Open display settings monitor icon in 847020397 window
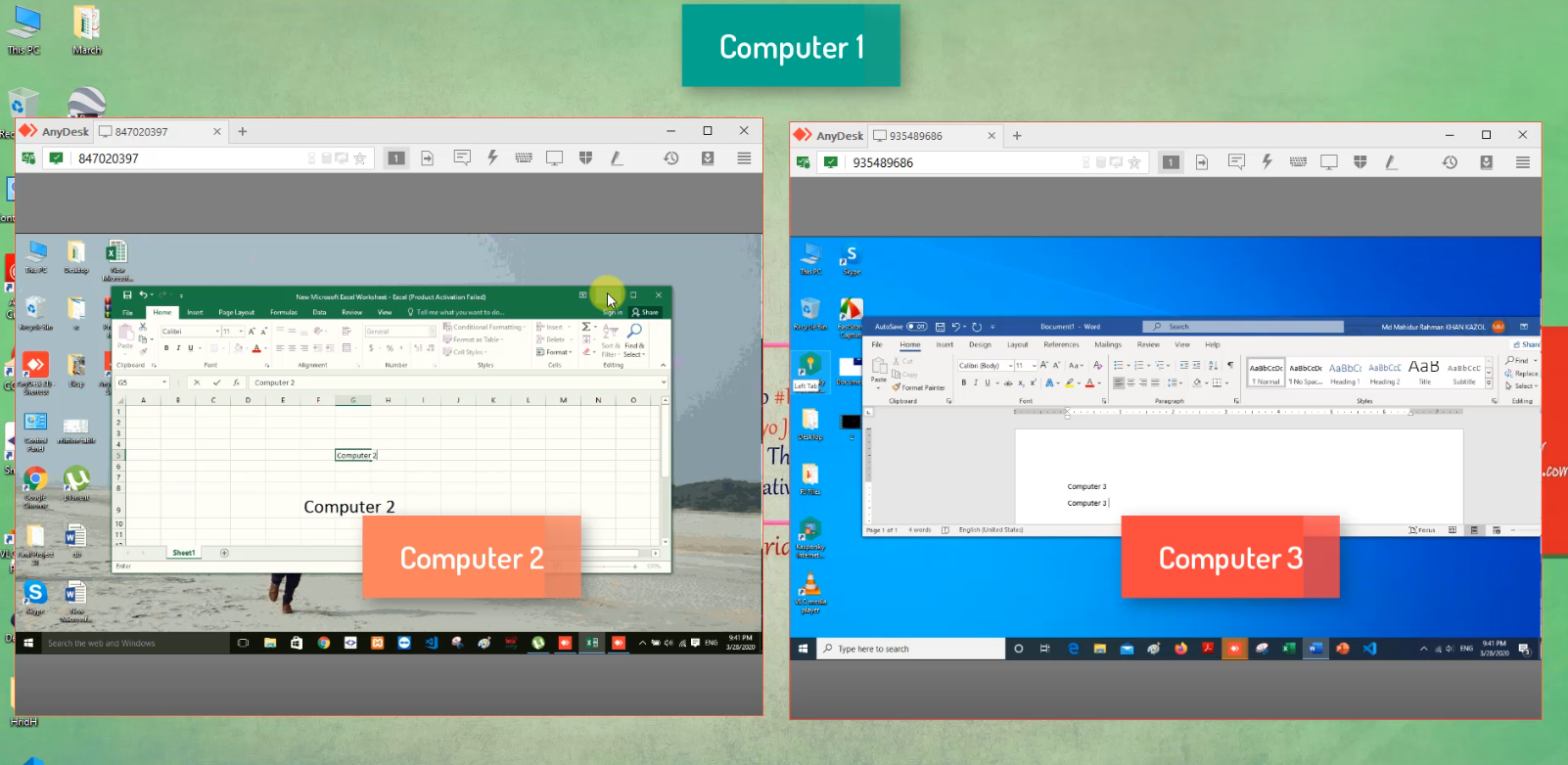The height and width of the screenshot is (765, 1568). point(554,157)
